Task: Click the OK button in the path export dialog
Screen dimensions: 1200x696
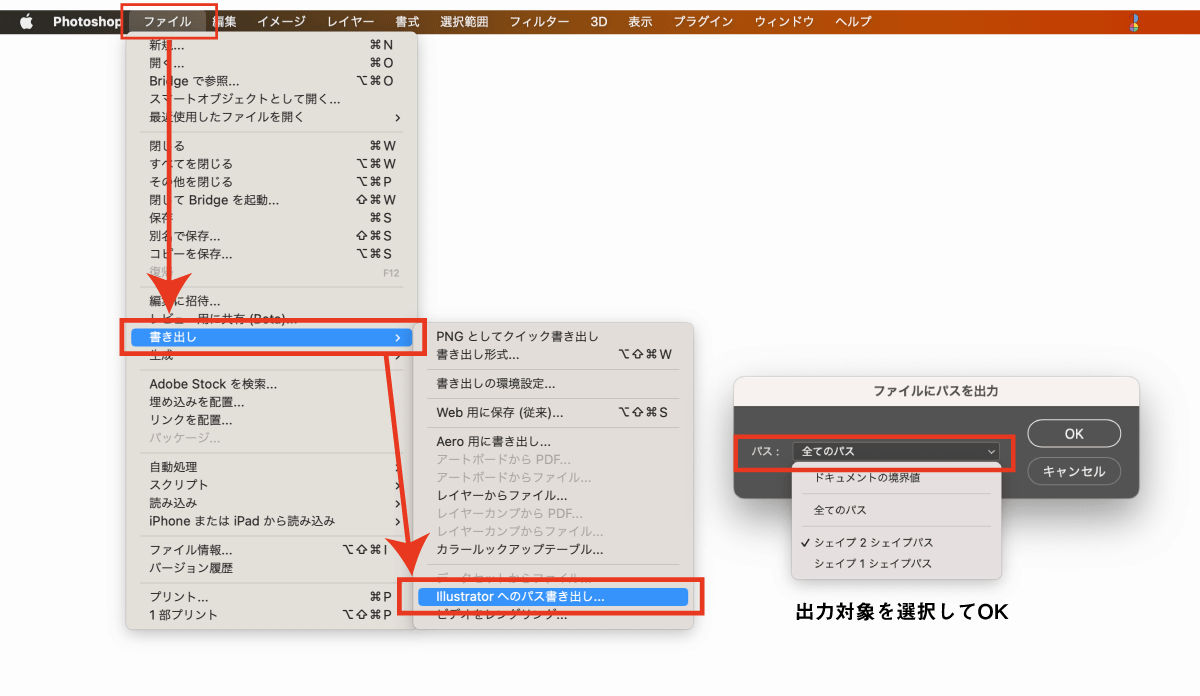Action: pyautogui.click(x=1073, y=433)
